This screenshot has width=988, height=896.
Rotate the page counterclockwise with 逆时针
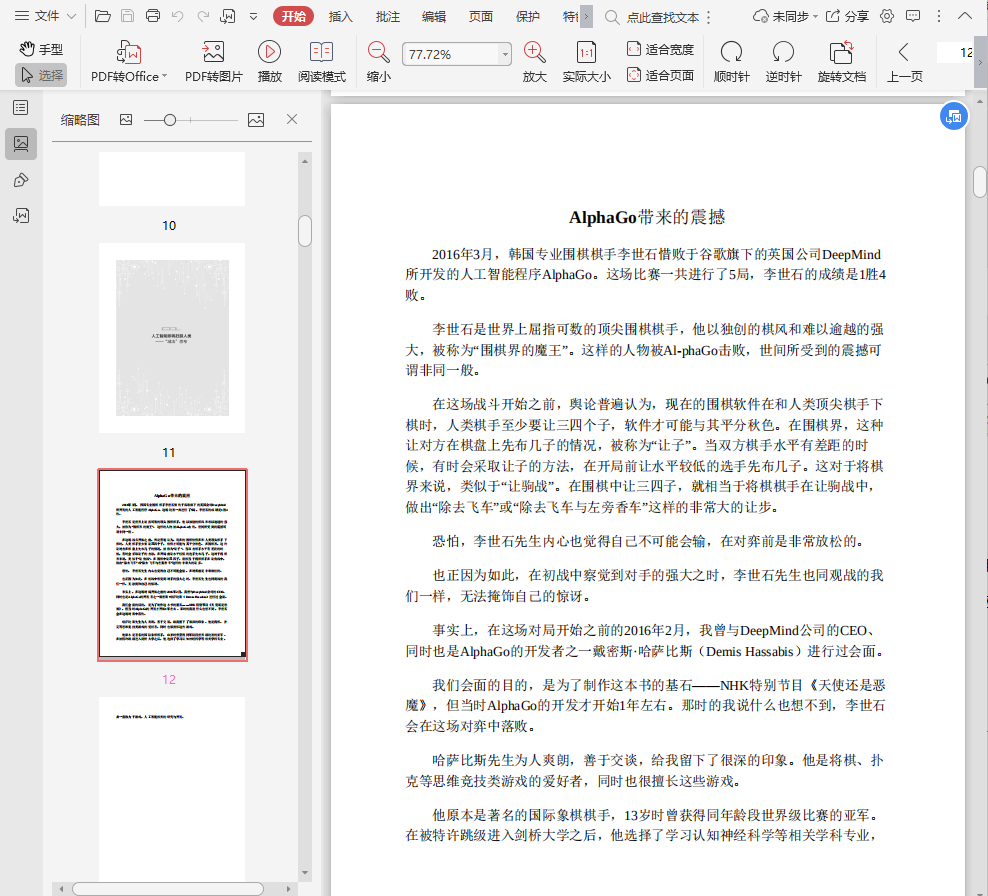tap(783, 53)
